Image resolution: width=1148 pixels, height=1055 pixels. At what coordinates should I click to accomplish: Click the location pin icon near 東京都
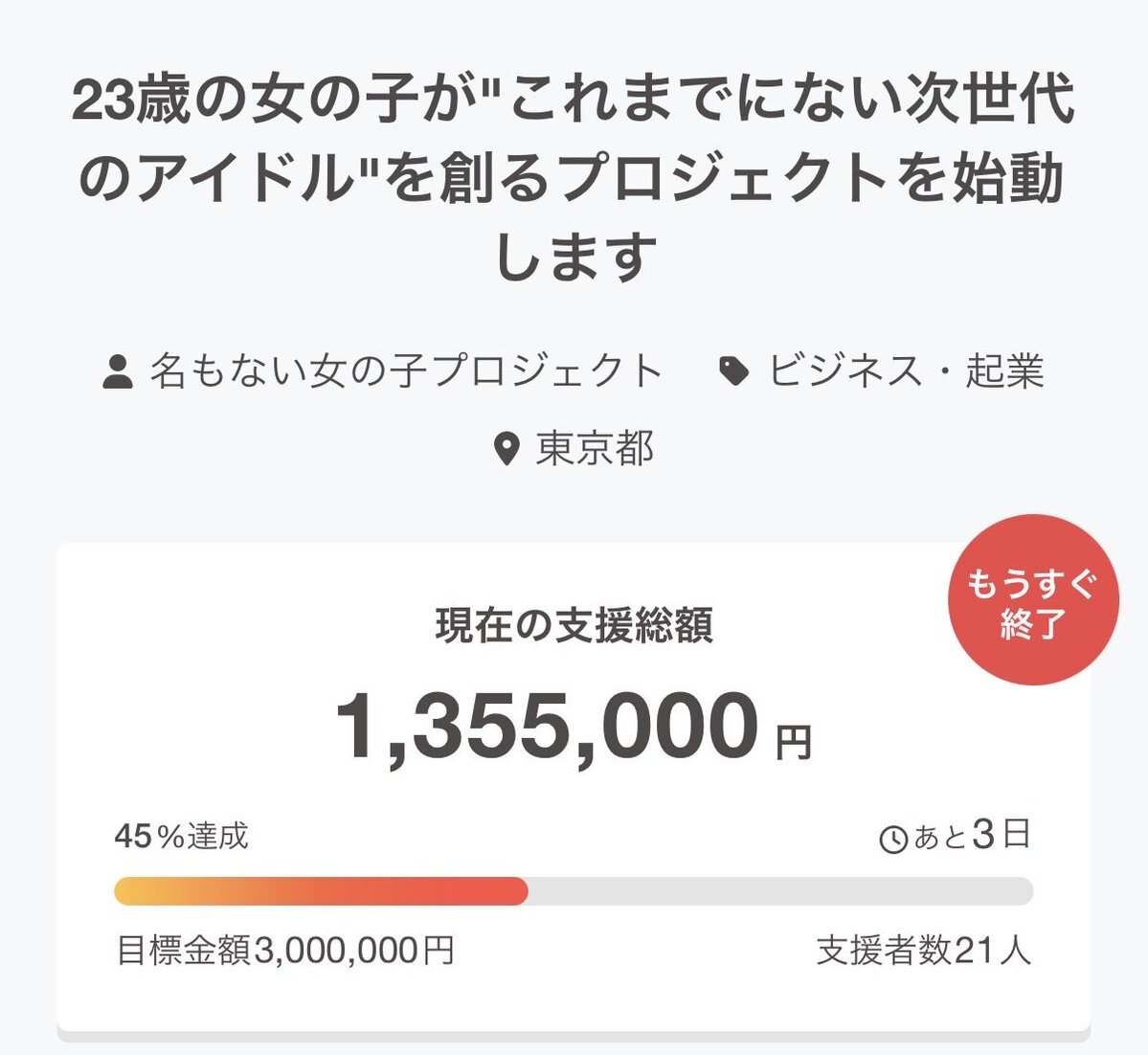(506, 448)
